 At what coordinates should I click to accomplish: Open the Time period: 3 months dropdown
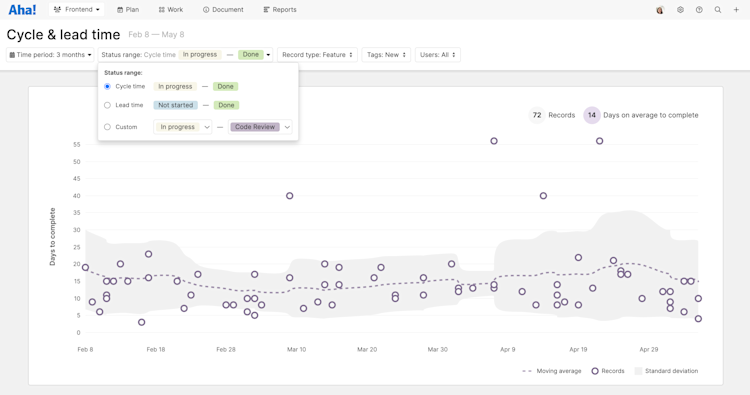tap(50, 55)
